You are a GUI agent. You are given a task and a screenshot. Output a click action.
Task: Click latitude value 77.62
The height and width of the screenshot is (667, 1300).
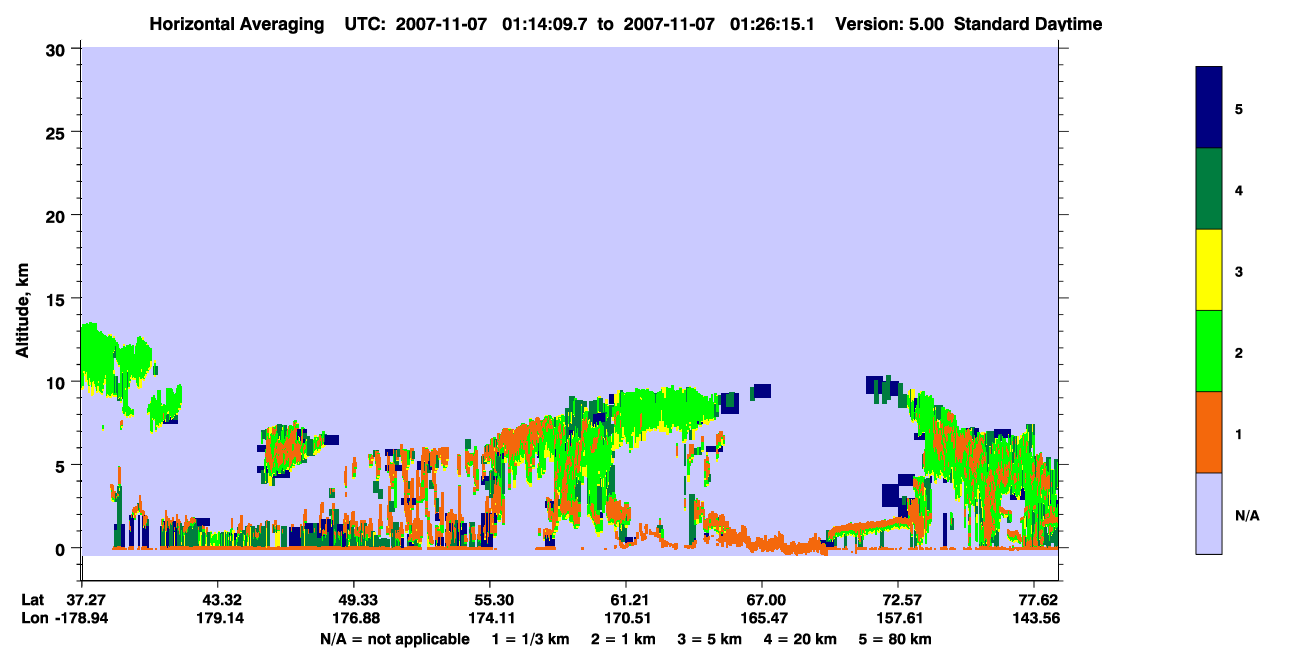[1038, 600]
